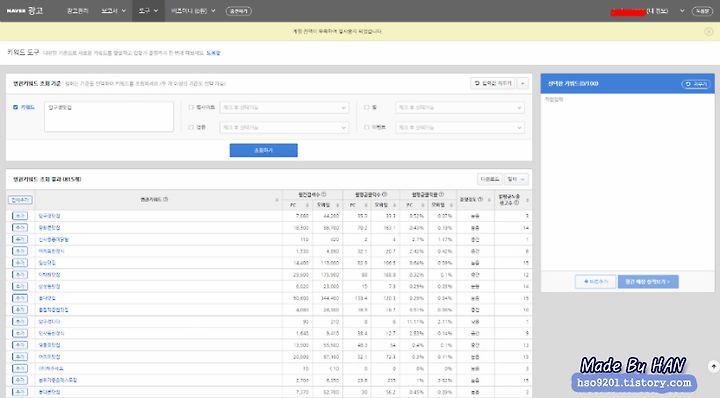The width and height of the screenshot is (720, 398).
Task: Click white button beside the estimated-performance button
Action: point(595,281)
